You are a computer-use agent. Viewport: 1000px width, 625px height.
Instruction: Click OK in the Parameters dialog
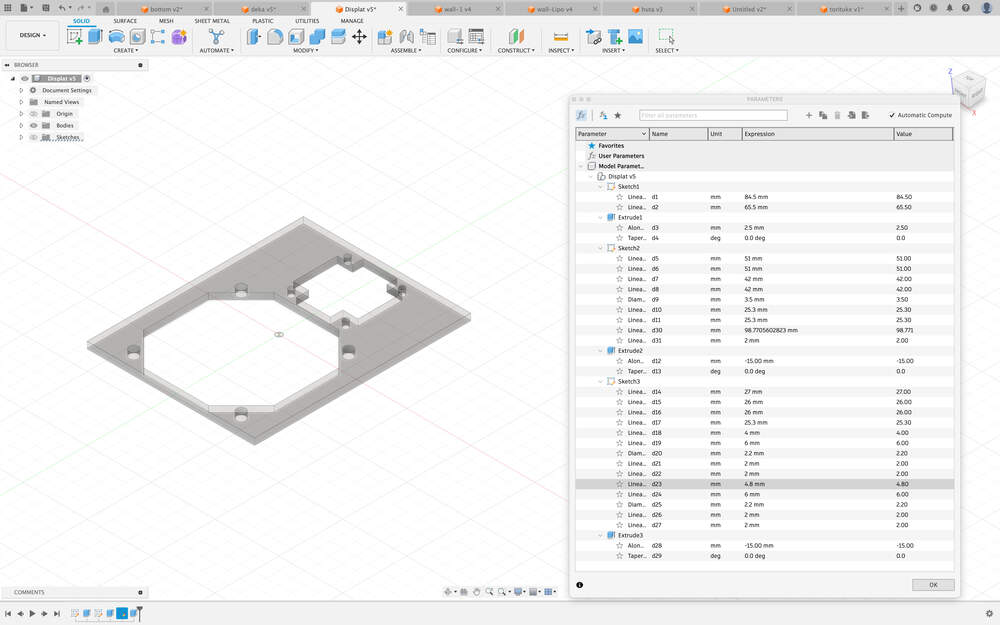click(933, 585)
